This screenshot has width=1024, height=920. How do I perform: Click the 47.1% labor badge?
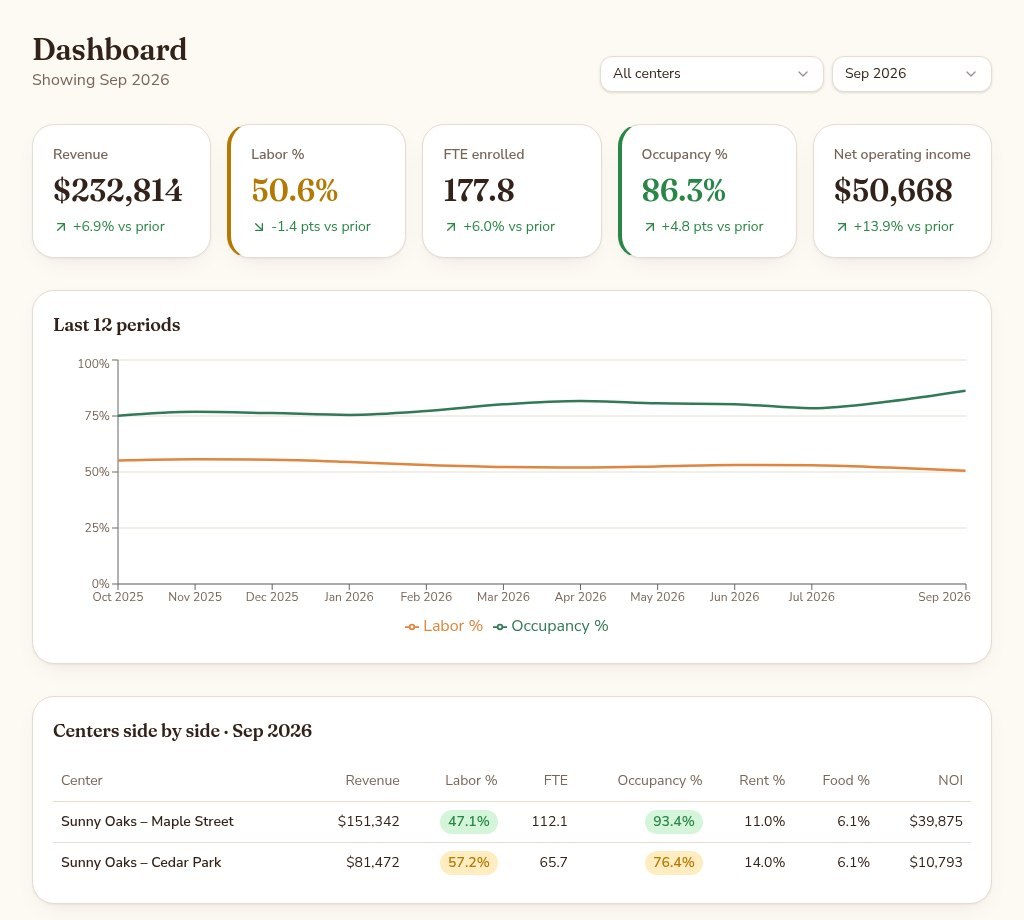(x=469, y=821)
